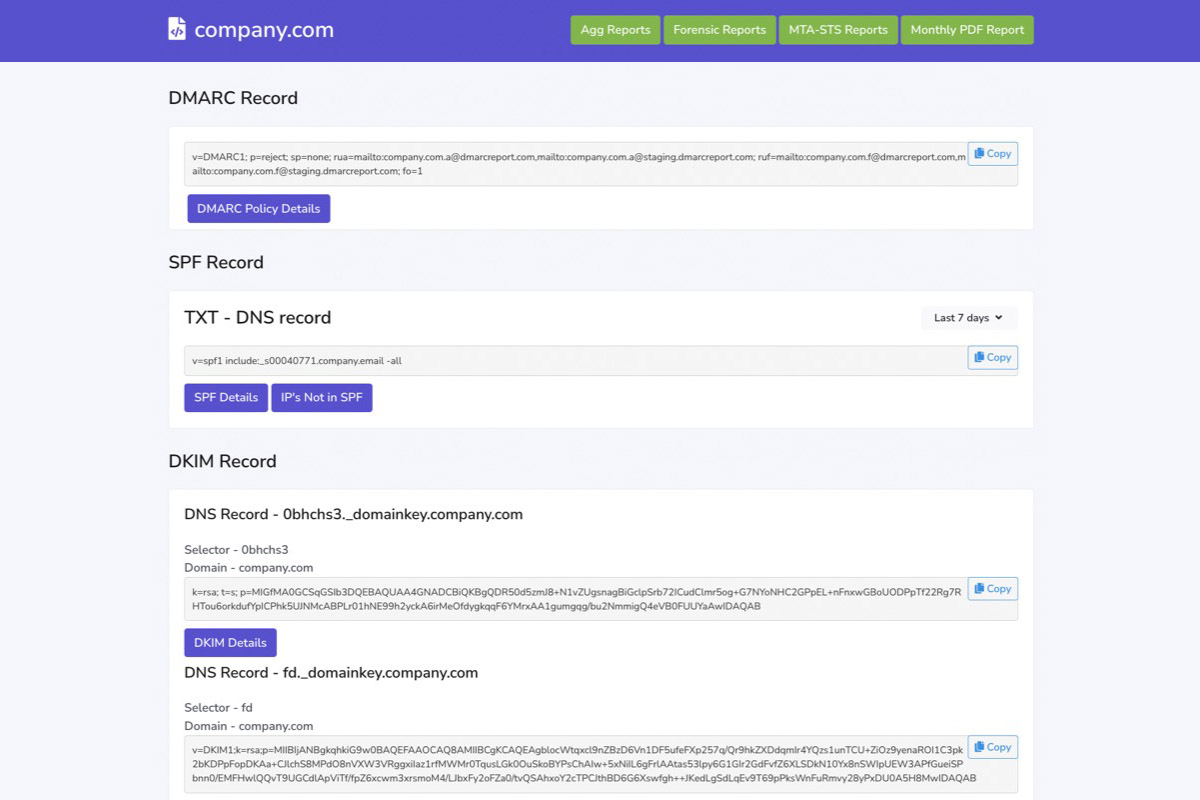The width and height of the screenshot is (1200, 800).
Task: Open the Monthly PDF Report
Action: pos(967,29)
